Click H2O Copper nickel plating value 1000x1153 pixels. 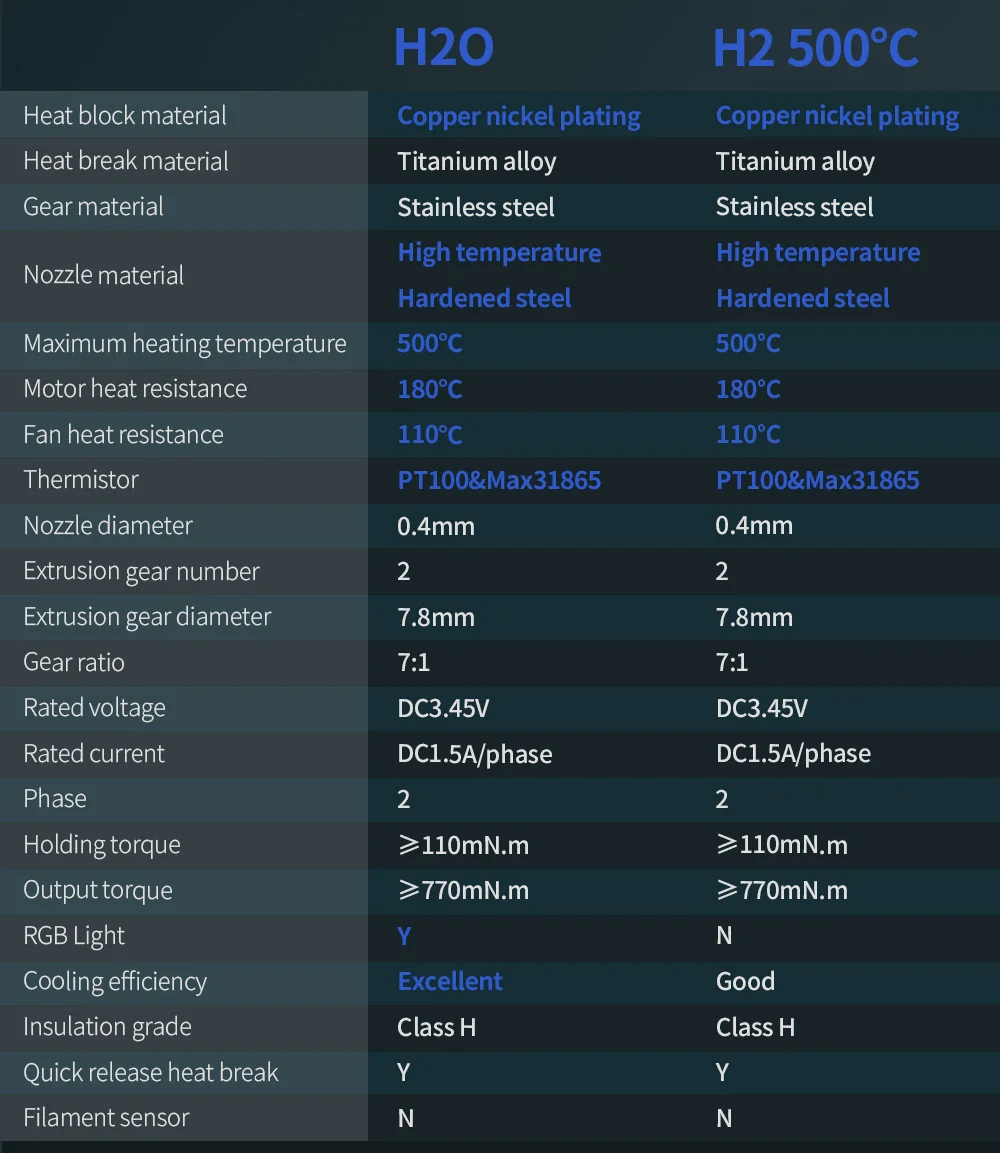pyautogui.click(x=519, y=116)
